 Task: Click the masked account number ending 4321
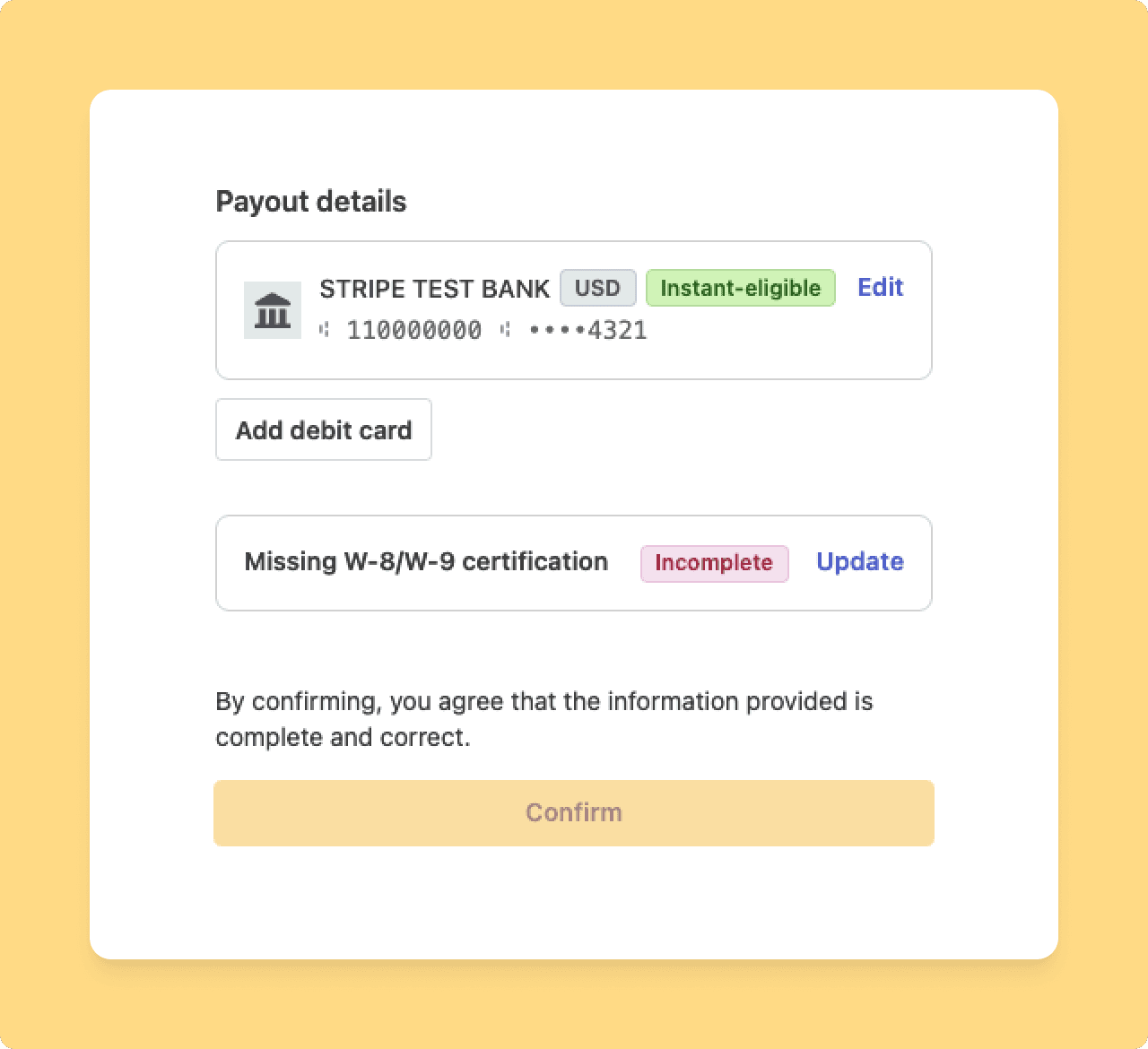(x=588, y=330)
